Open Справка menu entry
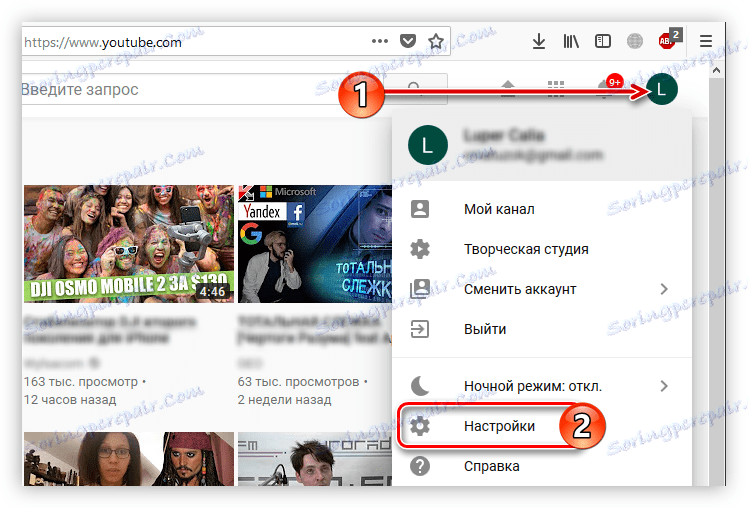This screenshot has height=508, width=748. point(542,466)
